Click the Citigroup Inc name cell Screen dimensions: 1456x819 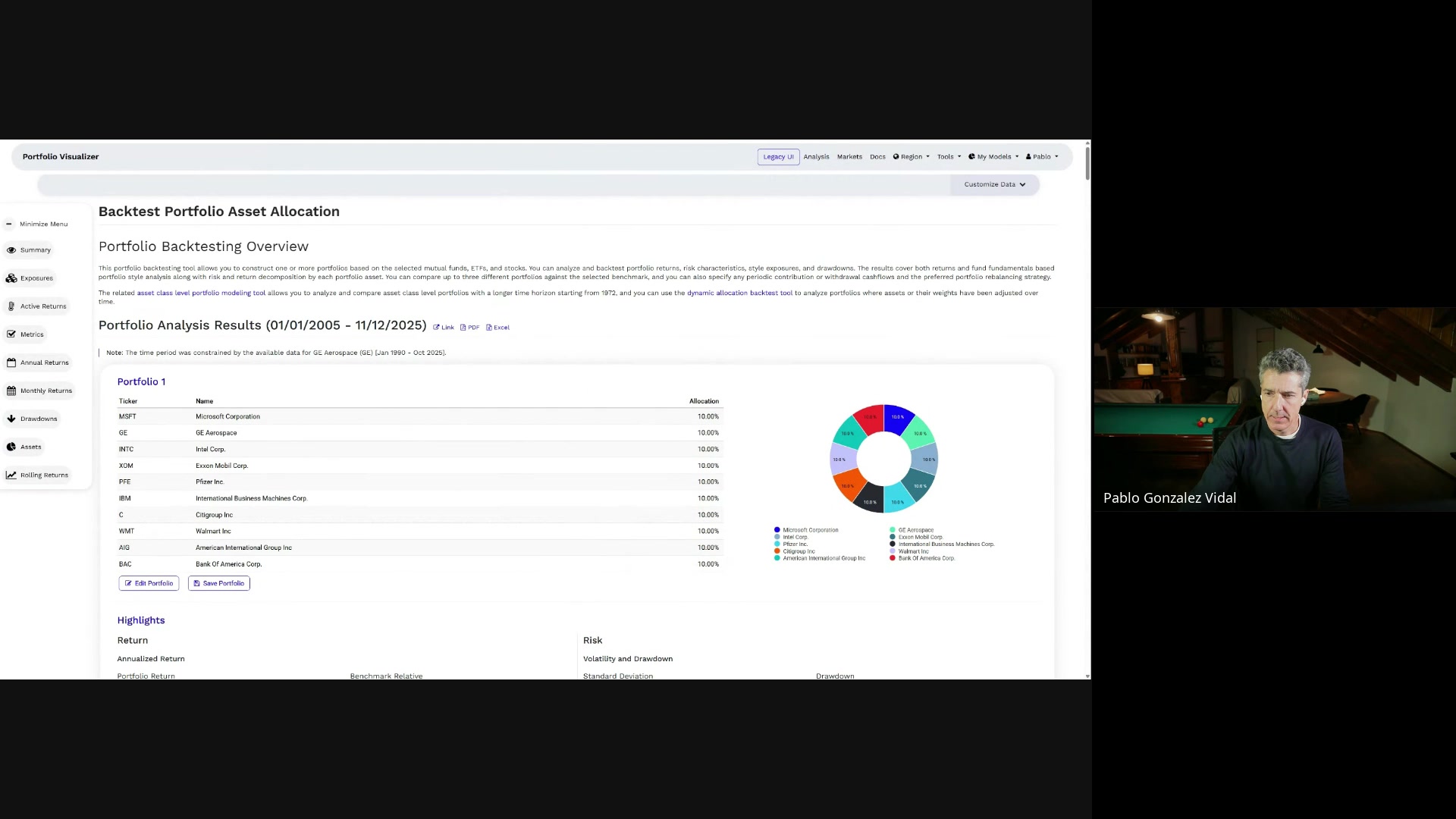(214, 515)
